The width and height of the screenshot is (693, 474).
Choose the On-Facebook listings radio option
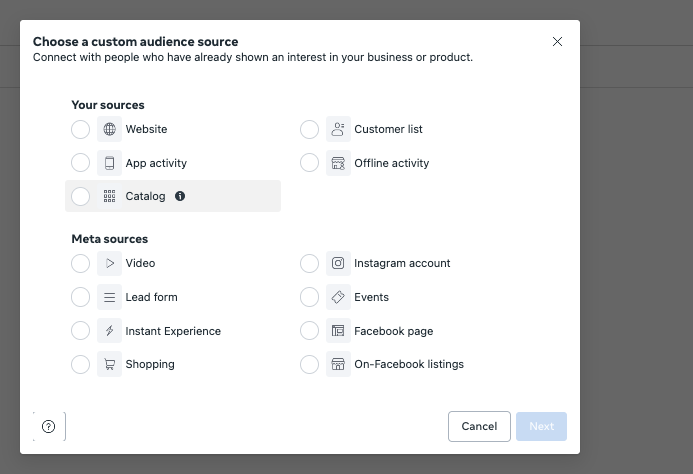(x=309, y=364)
